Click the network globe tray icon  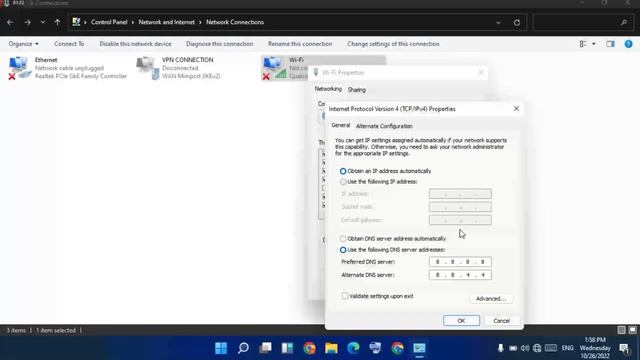click(x=537, y=348)
